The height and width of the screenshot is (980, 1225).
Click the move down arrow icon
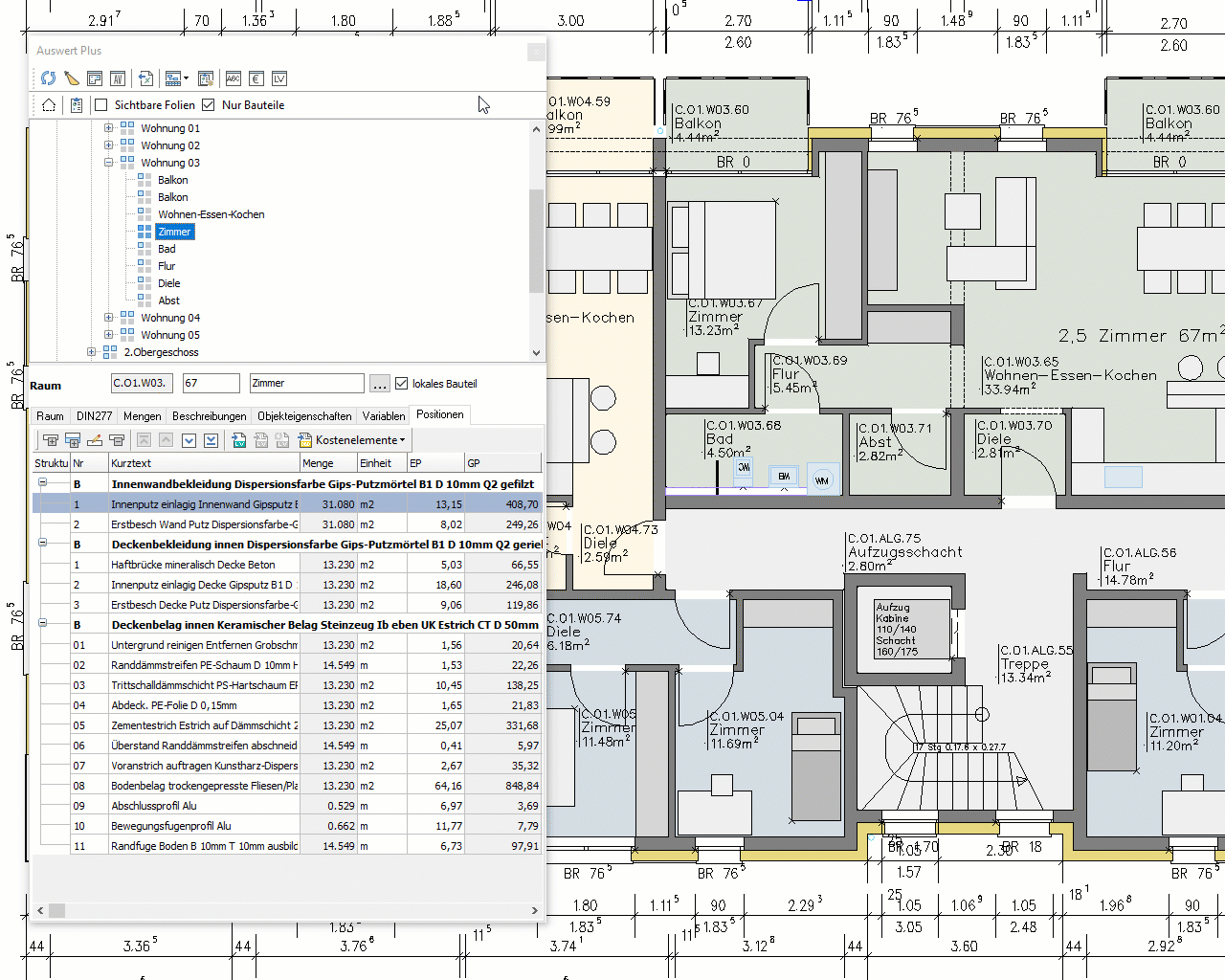tap(189, 440)
